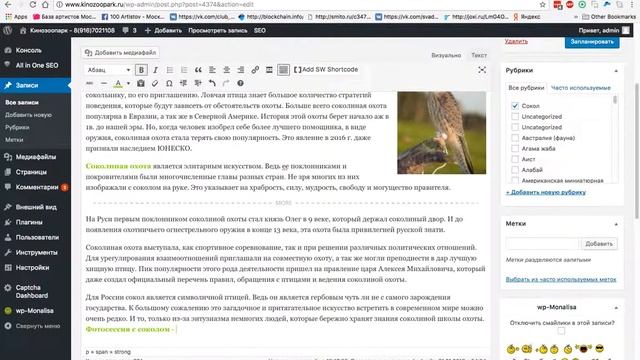Check the Алабай category checkbox
The image size is (640, 360).
(515, 170)
